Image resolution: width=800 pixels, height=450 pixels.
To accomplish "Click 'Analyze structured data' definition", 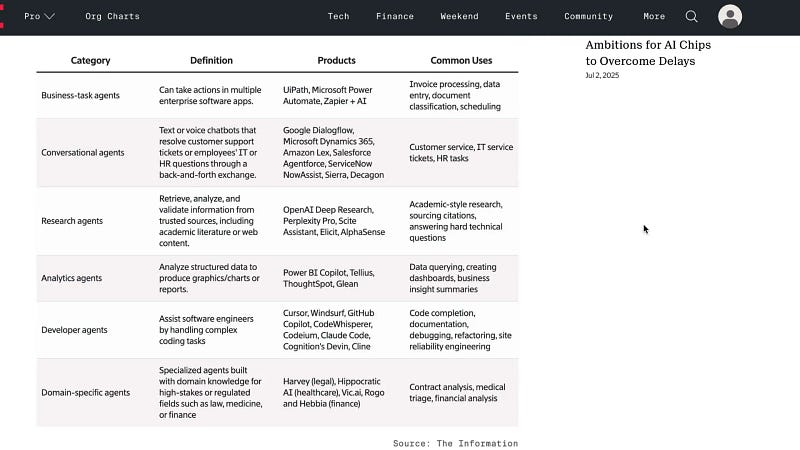I will [x=209, y=278].
